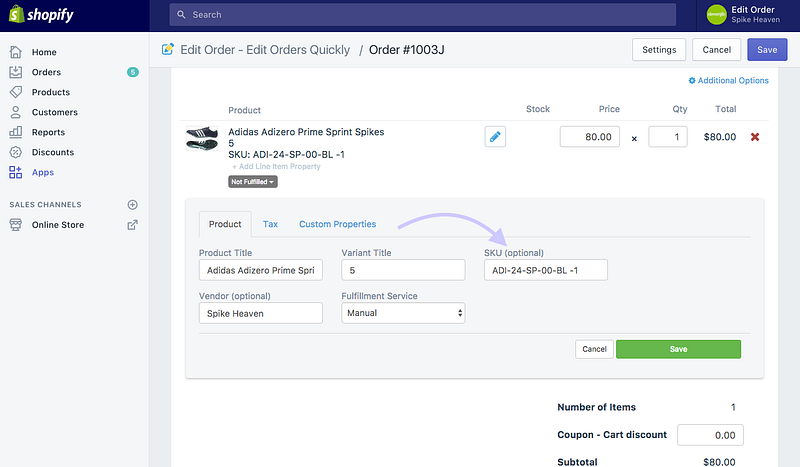Go to Products in sidebar
This screenshot has width=800, height=467.
click(x=51, y=92)
